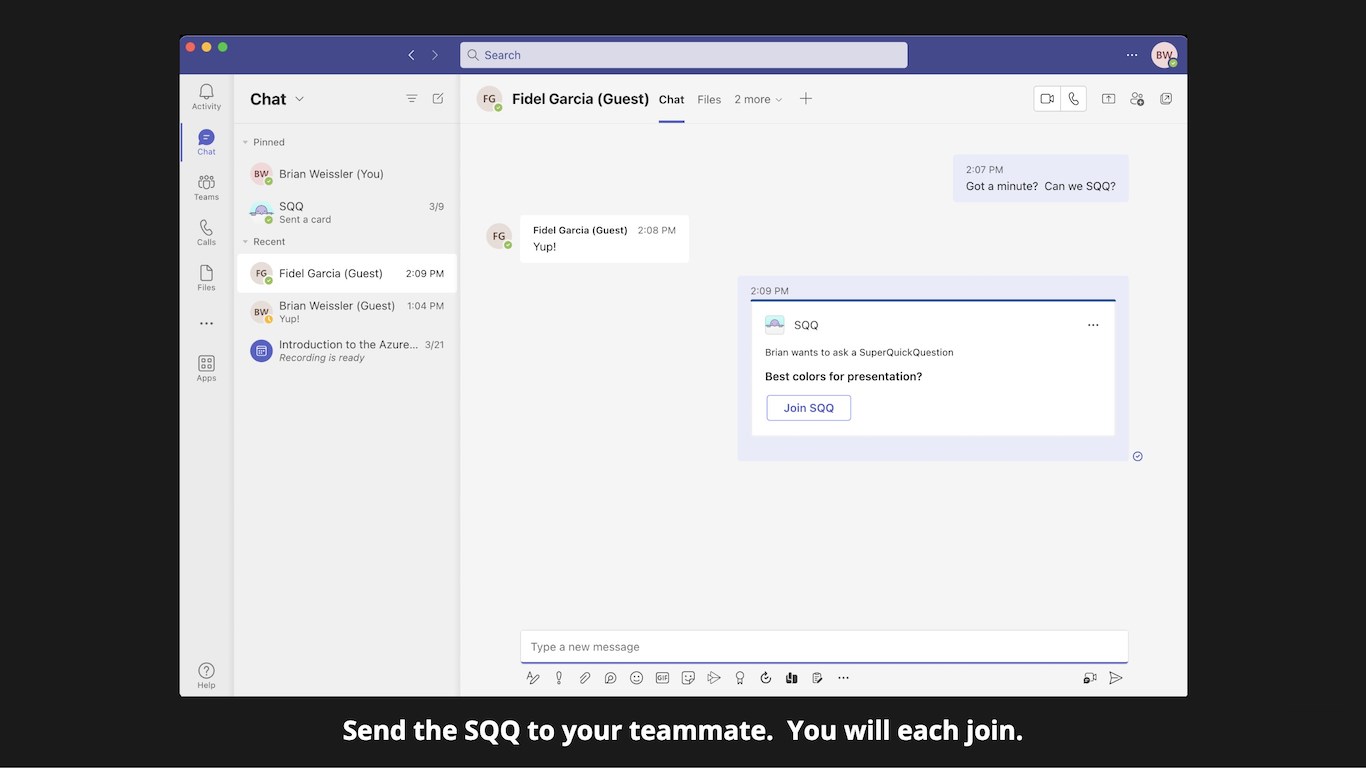Viewport: 1366px width, 768px height.
Task: Start an audio call with Fidel
Action: point(1073,99)
